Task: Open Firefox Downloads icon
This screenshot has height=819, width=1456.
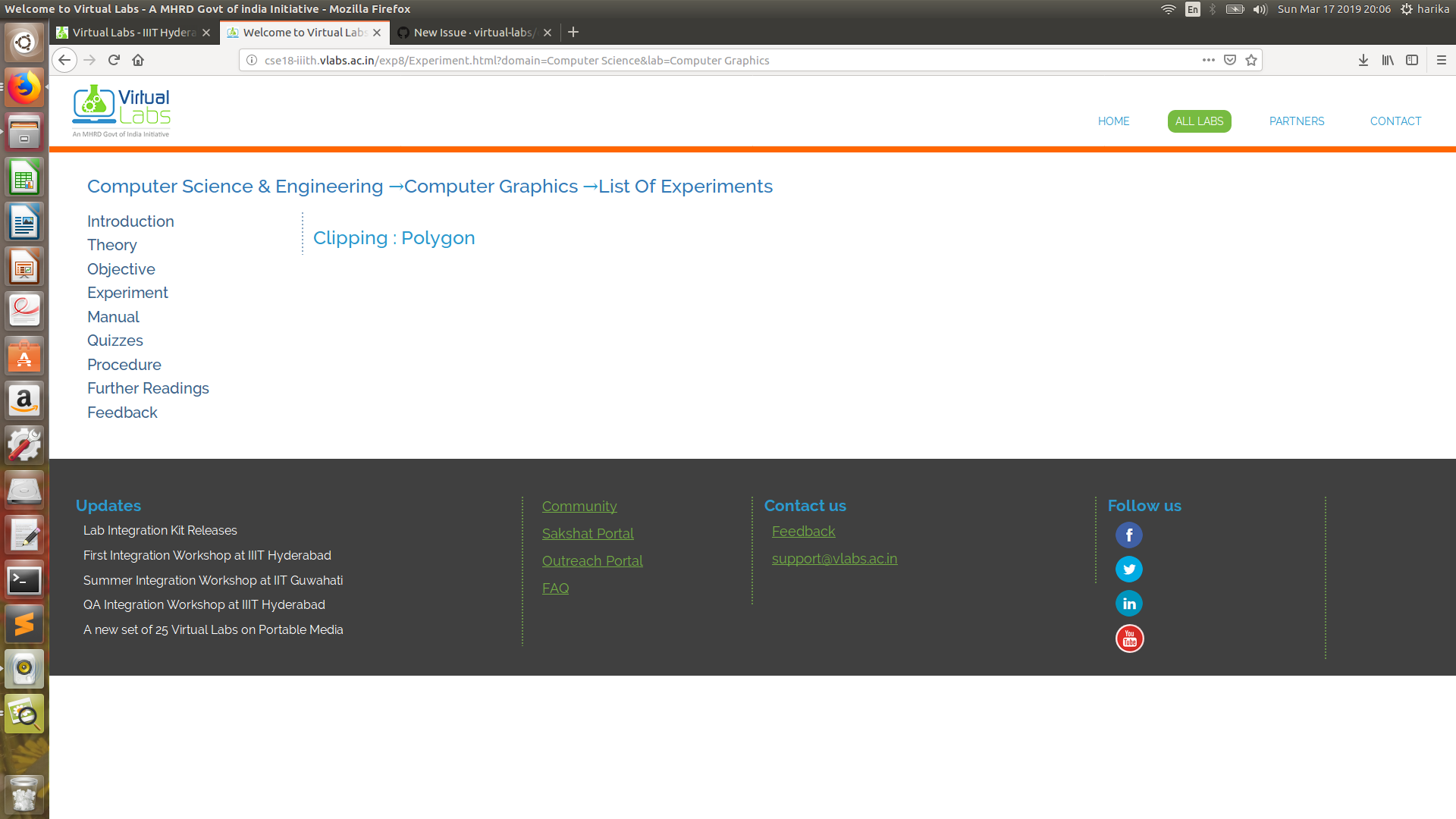Action: 1363,60
